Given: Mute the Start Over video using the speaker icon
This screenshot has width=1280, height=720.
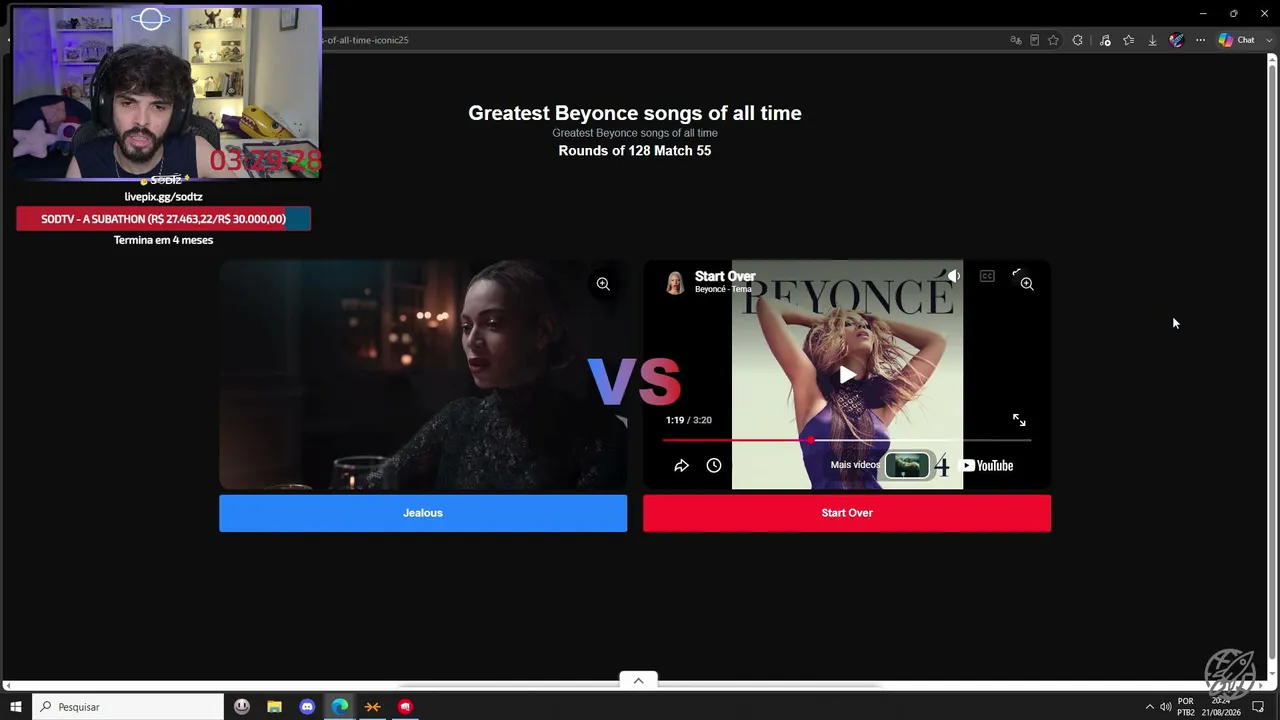Looking at the screenshot, I should pyautogui.click(x=954, y=276).
